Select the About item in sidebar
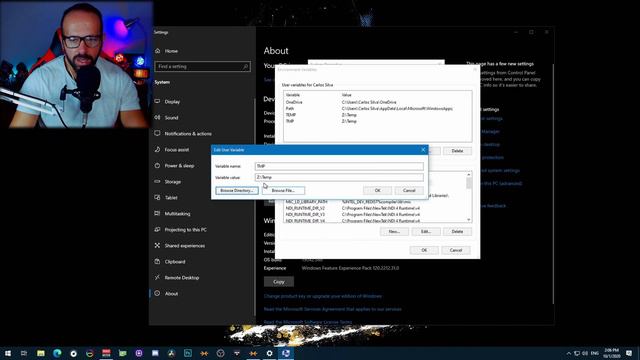Image resolution: width=640 pixels, height=360 pixels. tap(171, 293)
